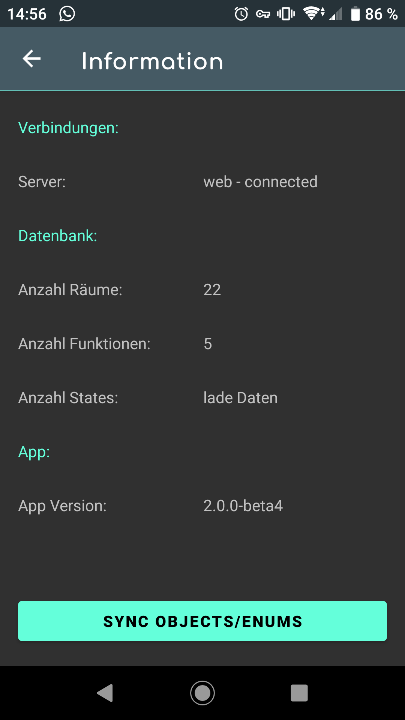The image size is (405, 720).
Task: Tap the App Version 2.0.0-beta4 text
Action: (243, 506)
